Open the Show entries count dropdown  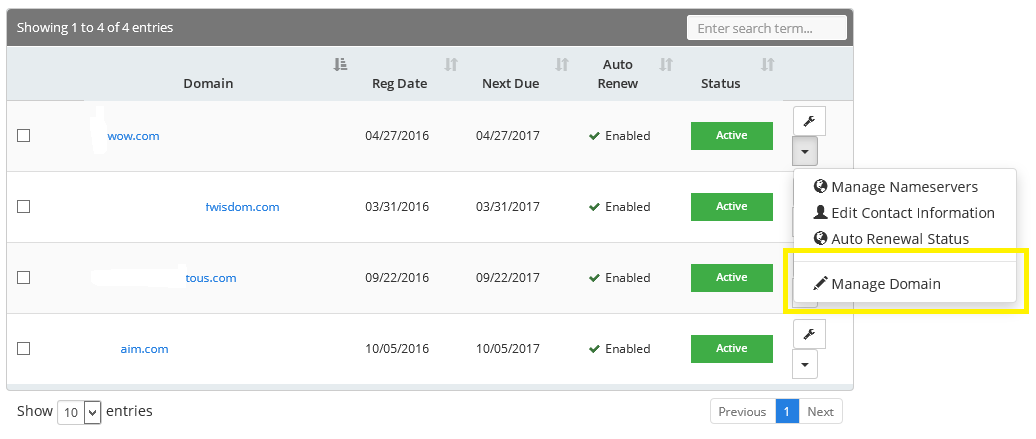tap(79, 412)
